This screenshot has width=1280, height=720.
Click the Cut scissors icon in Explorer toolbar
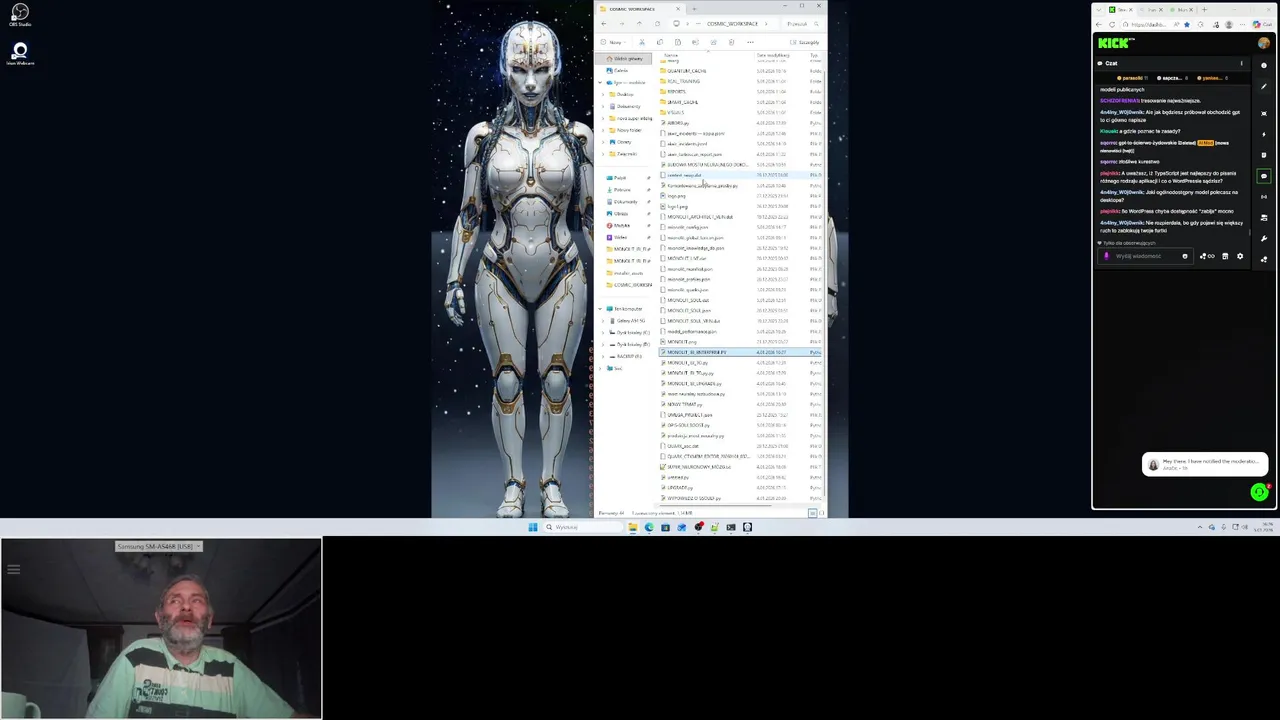641,42
